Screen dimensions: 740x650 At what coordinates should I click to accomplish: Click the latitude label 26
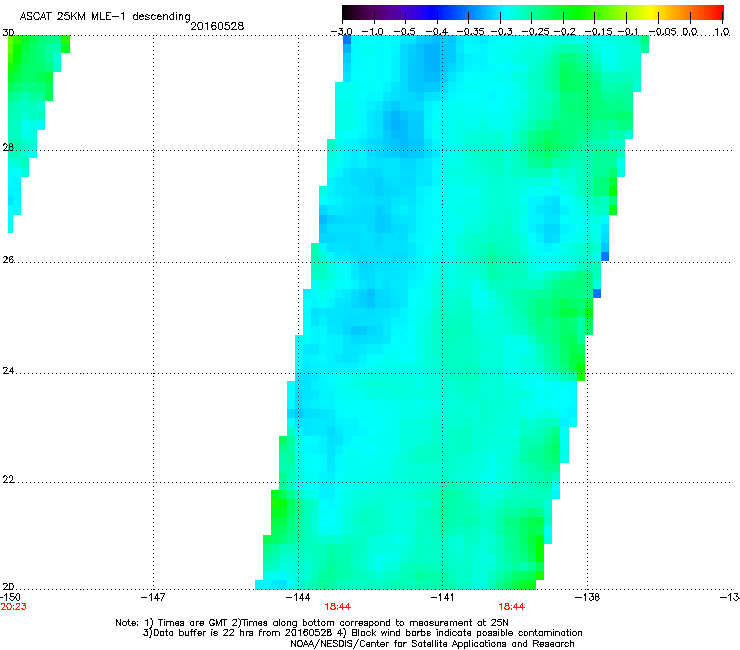(x=8, y=259)
